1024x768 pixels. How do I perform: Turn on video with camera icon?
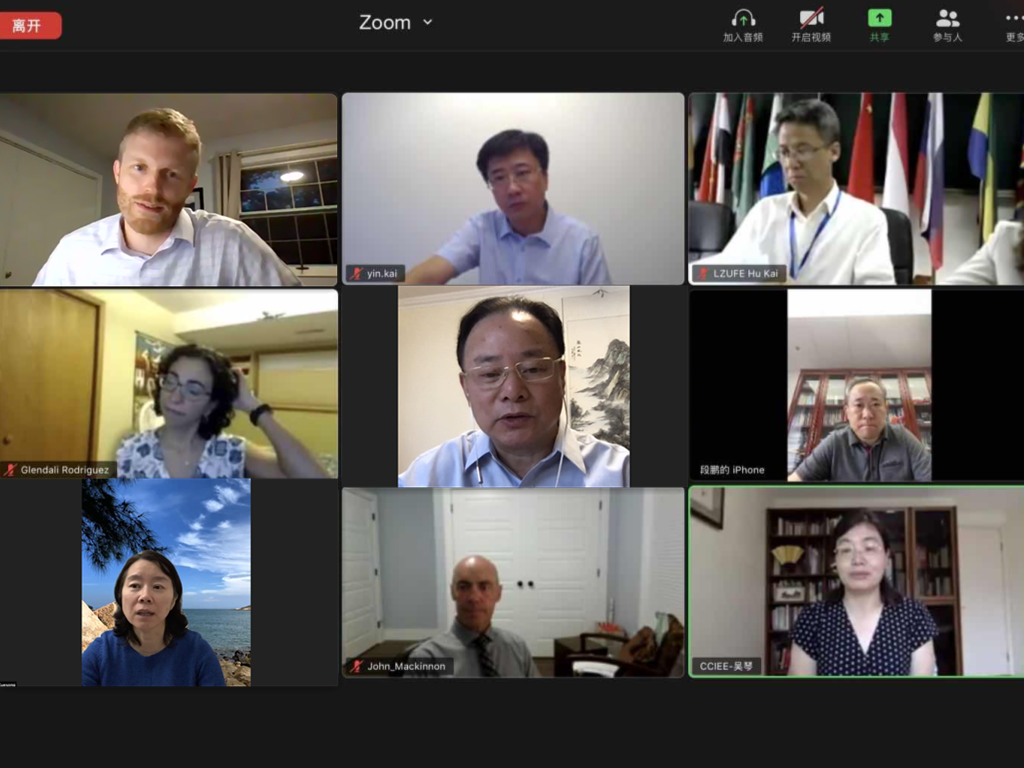point(811,18)
